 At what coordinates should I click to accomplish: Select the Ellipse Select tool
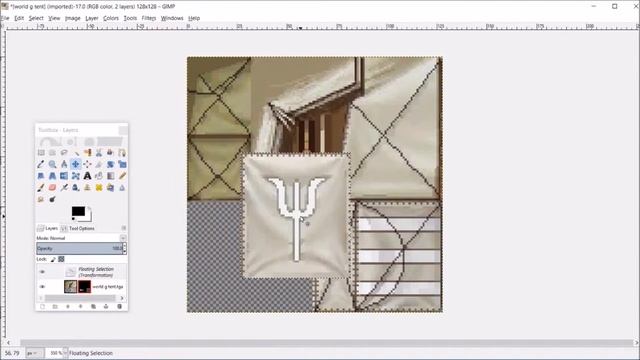click(52, 153)
